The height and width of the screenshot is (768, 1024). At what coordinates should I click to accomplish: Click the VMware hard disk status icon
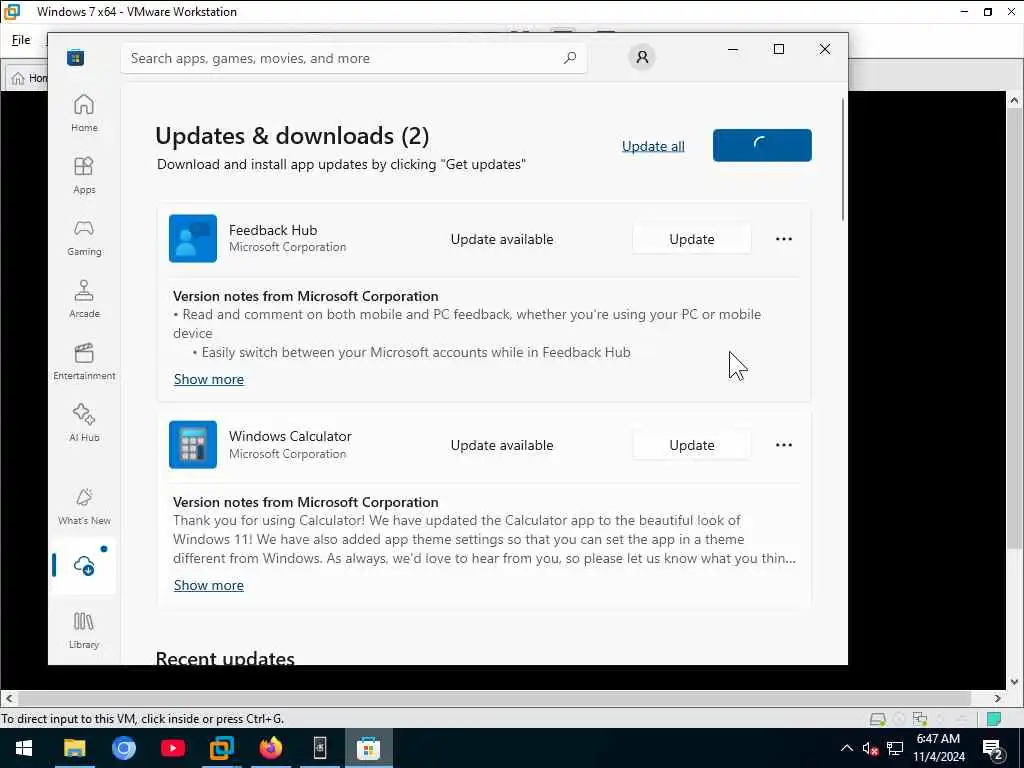pyautogui.click(x=878, y=719)
